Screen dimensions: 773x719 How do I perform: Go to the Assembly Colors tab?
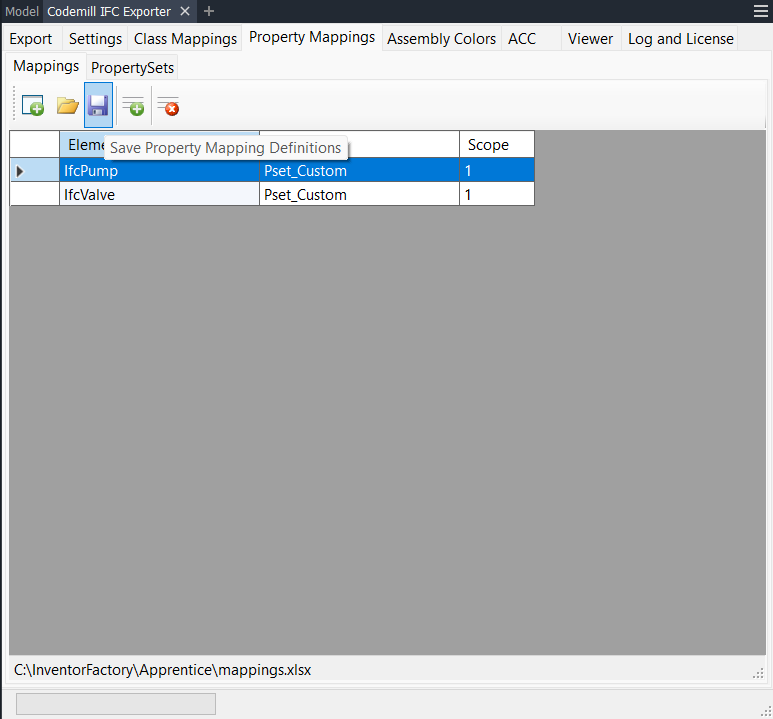[441, 39]
